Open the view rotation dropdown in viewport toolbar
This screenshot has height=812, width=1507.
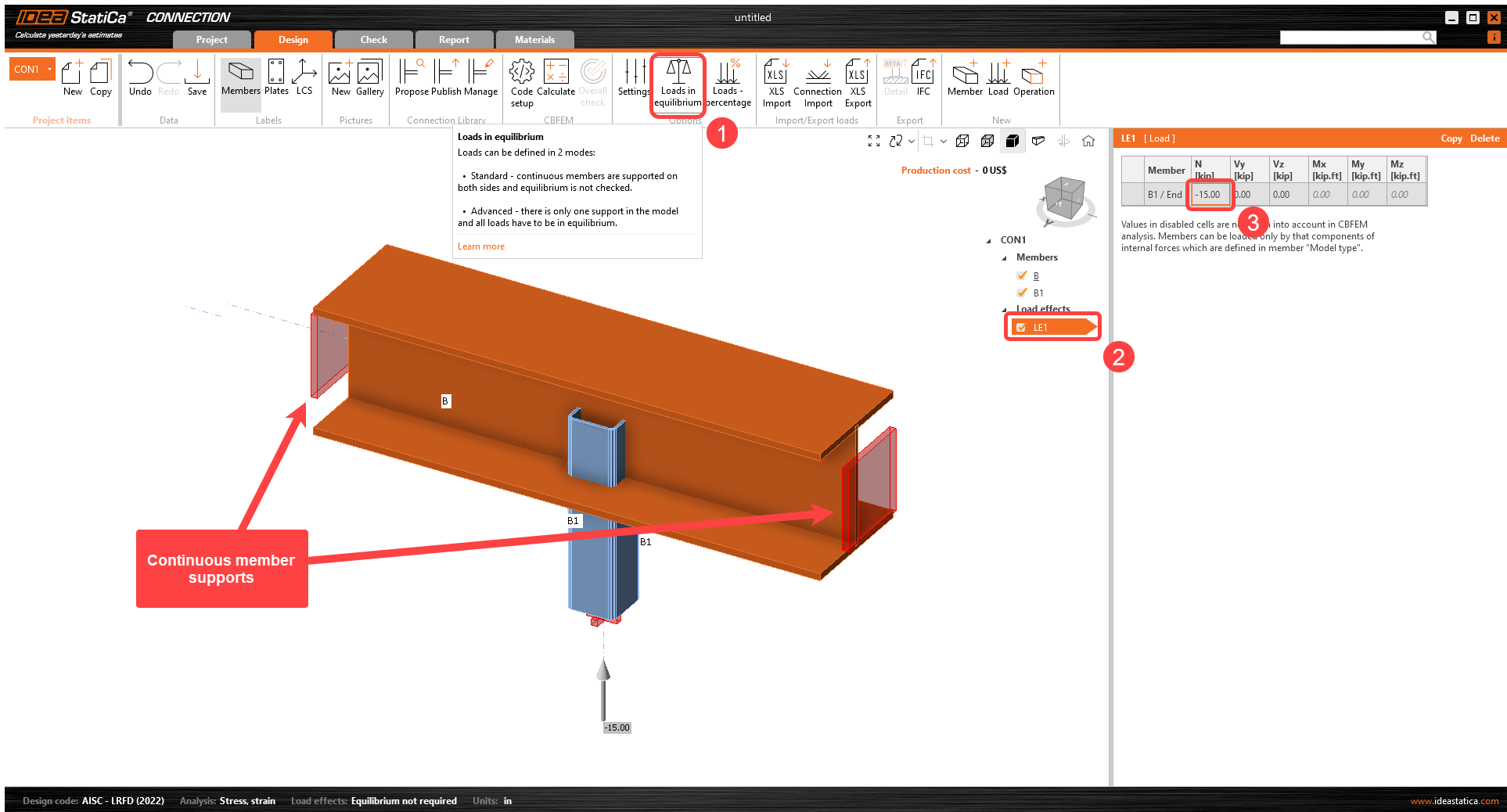[910, 142]
